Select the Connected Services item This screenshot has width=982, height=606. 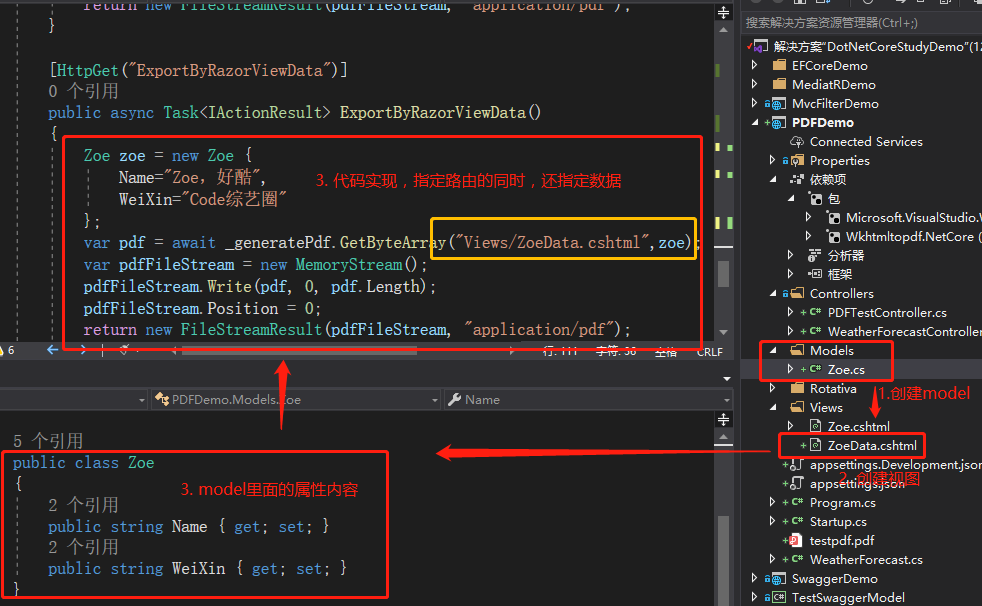tap(866, 141)
